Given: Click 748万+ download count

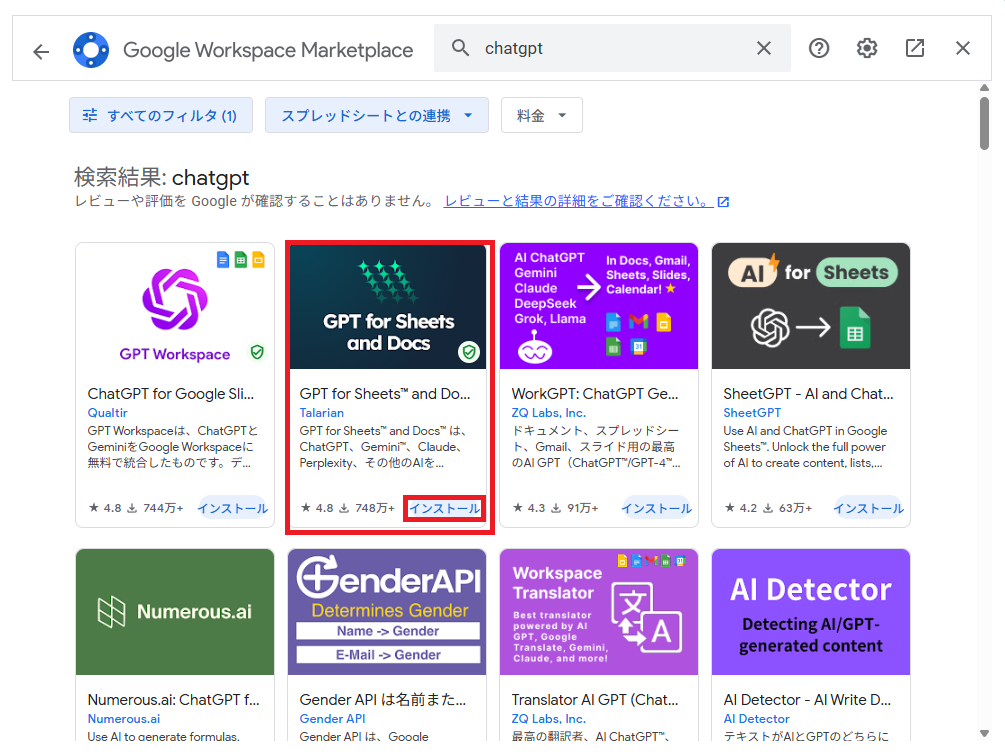Looking at the screenshot, I should pos(374,508).
